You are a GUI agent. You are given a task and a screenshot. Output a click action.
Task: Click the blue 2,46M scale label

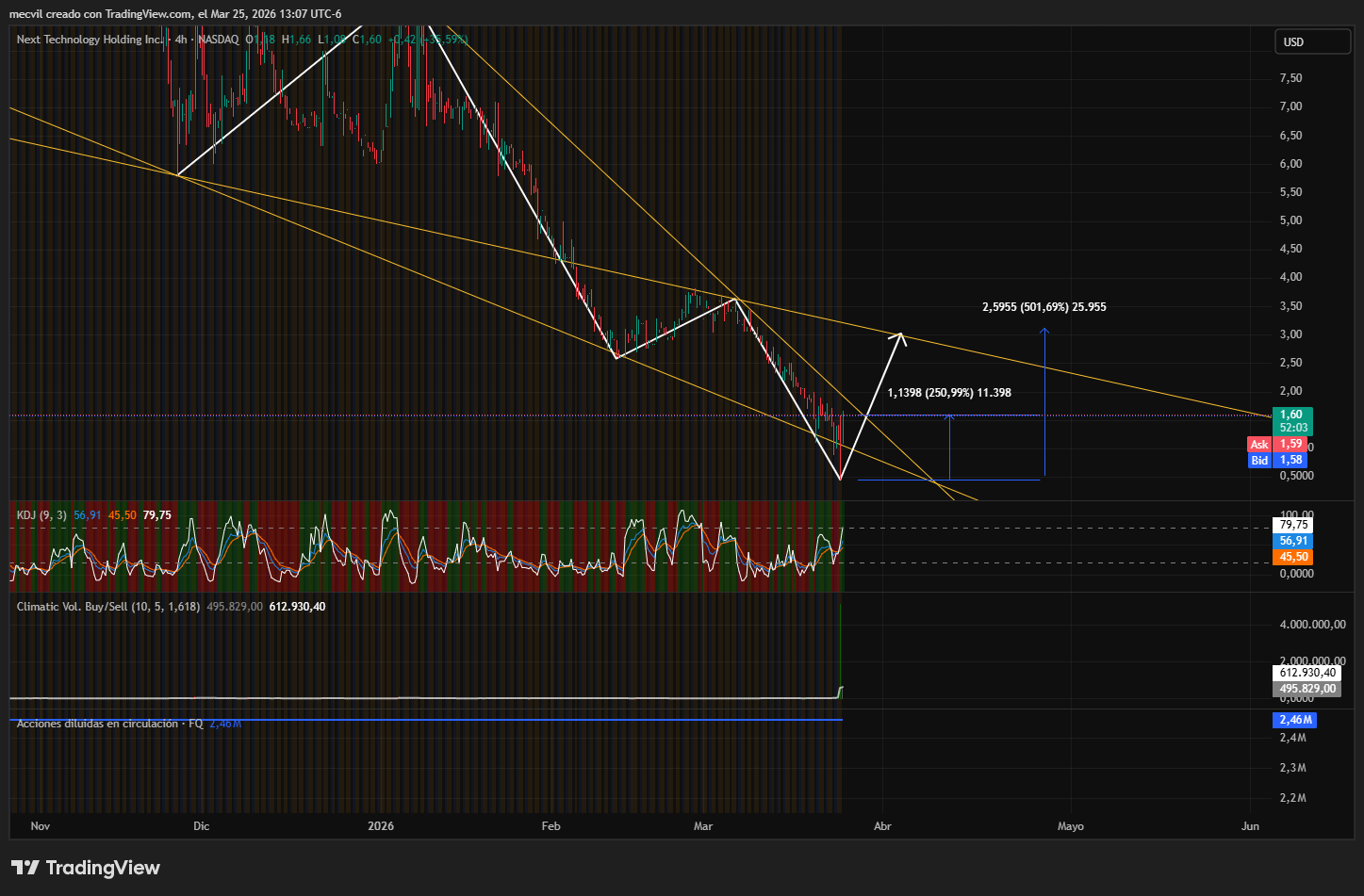click(1295, 720)
